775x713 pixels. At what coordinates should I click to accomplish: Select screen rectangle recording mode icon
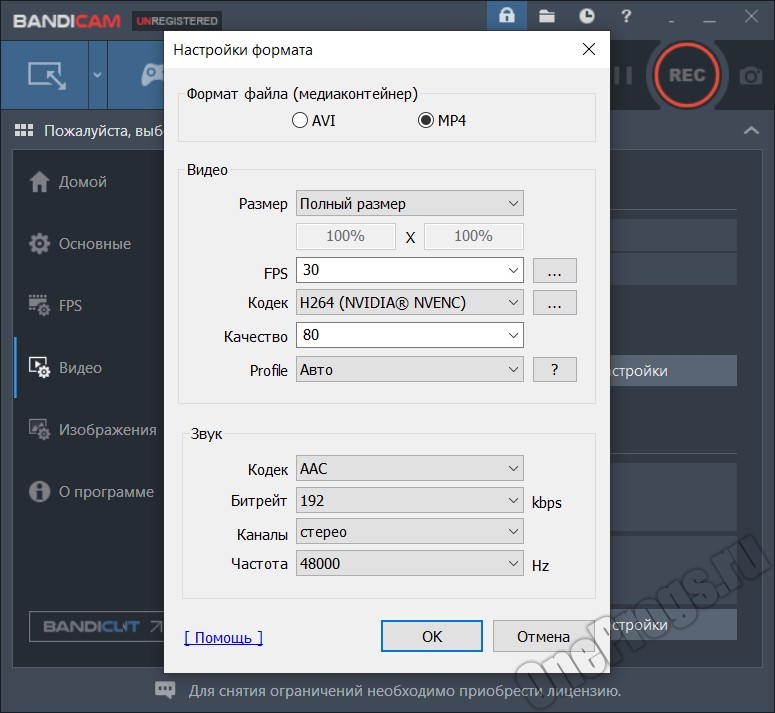pyautogui.click(x=45, y=75)
